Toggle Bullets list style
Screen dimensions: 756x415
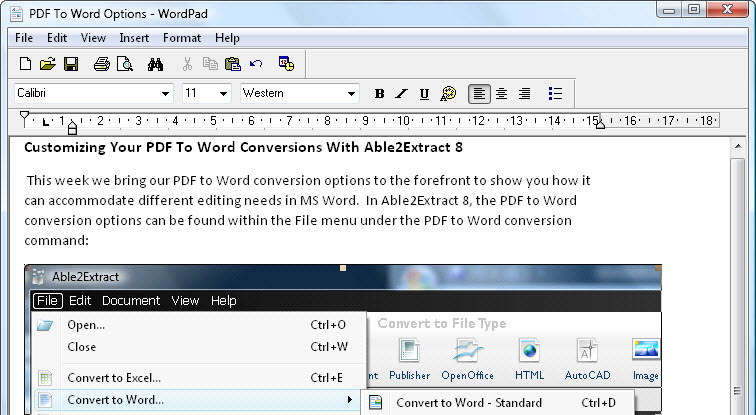click(x=555, y=94)
